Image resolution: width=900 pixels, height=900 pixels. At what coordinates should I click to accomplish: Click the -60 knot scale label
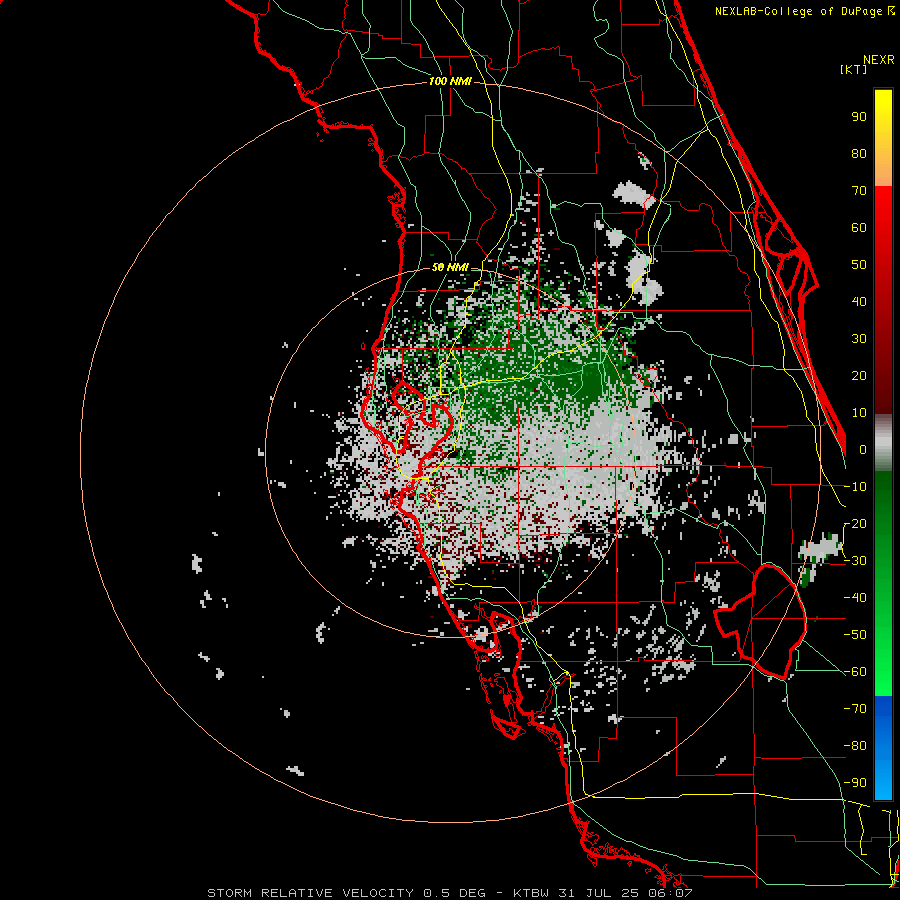[x=855, y=672]
